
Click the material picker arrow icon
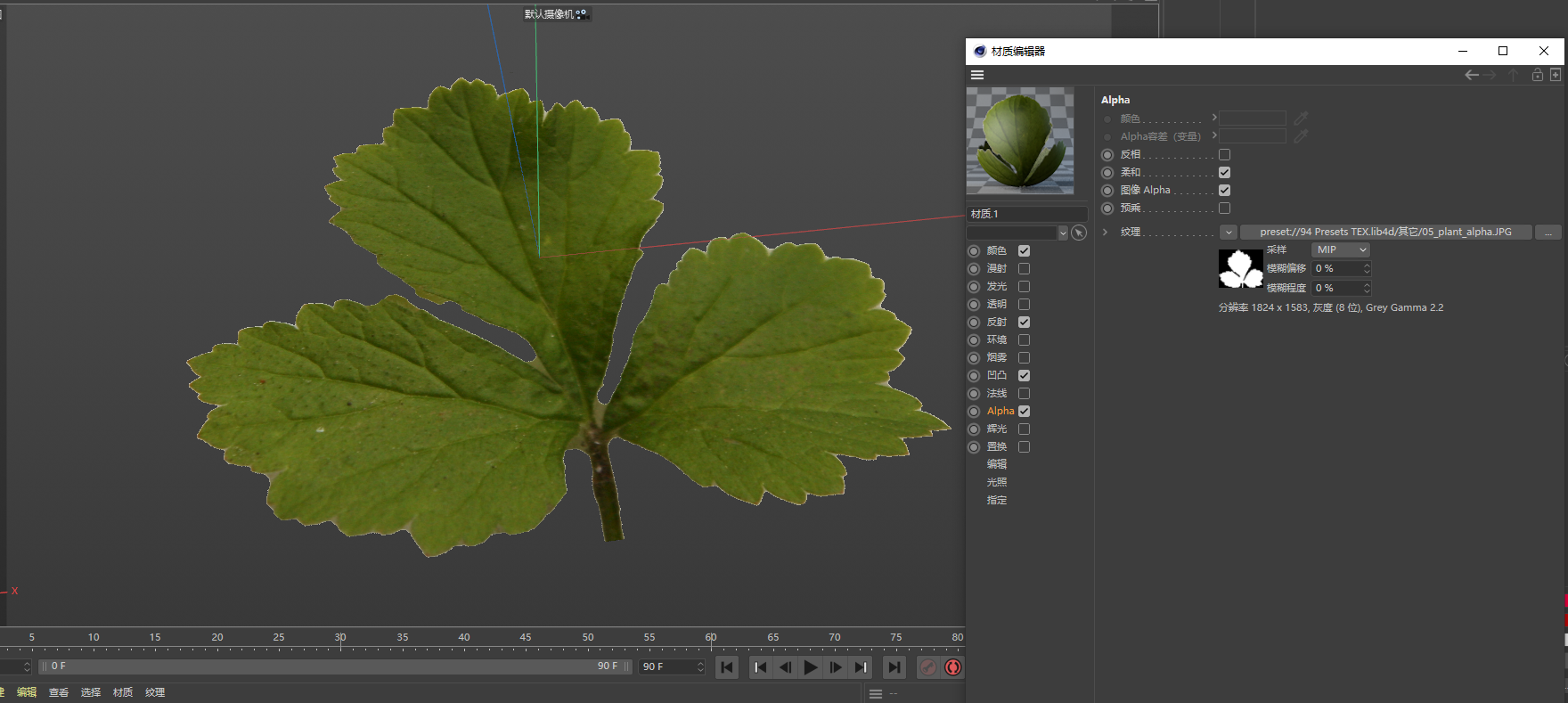point(1079,233)
